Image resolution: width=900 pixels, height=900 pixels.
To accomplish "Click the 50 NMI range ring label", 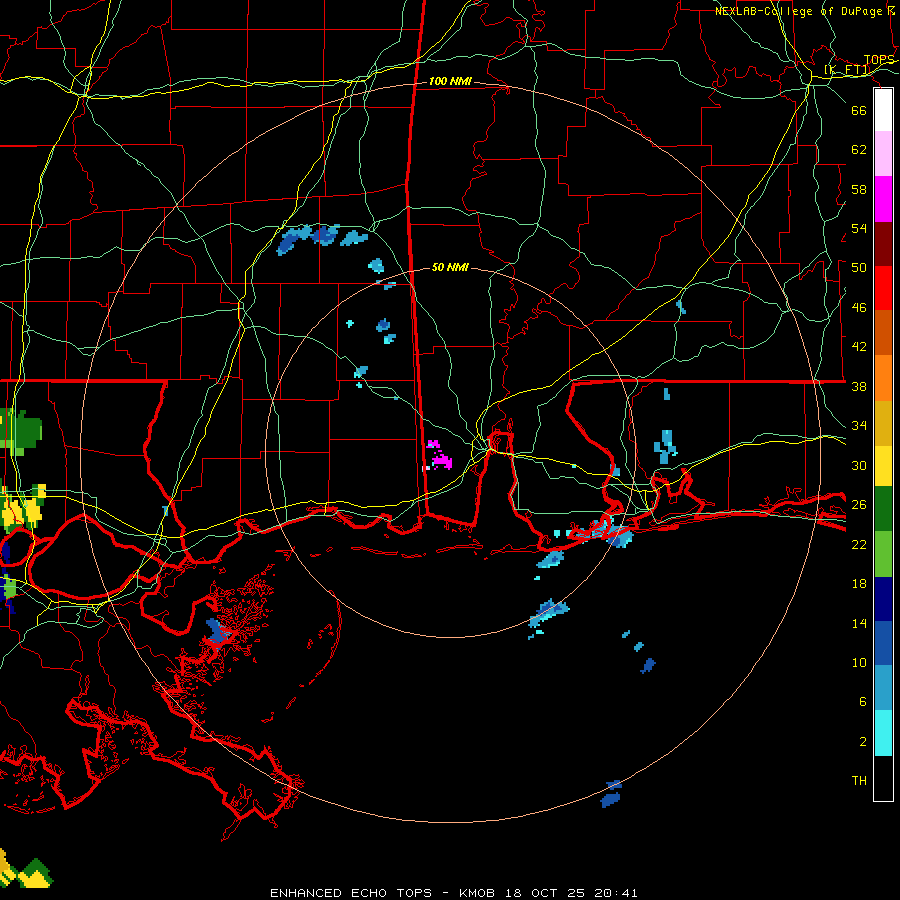I will point(450,267).
